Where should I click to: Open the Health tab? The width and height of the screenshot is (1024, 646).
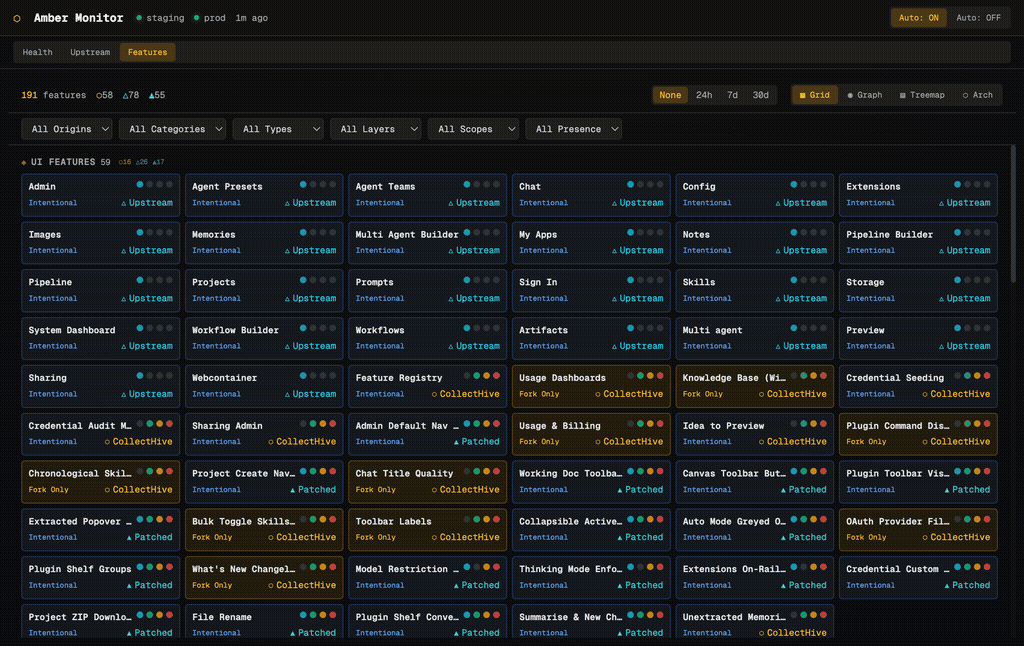click(x=37, y=52)
